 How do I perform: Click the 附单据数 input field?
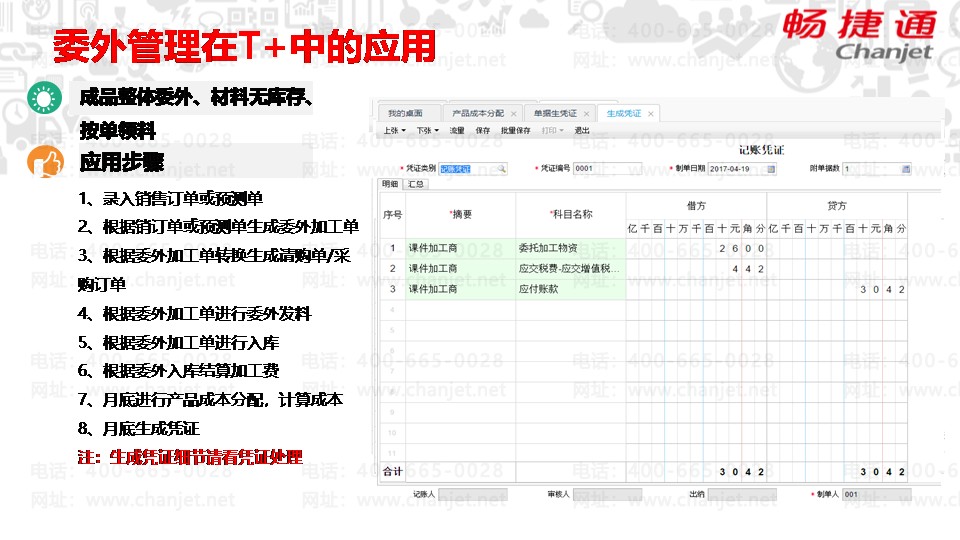[877, 168]
